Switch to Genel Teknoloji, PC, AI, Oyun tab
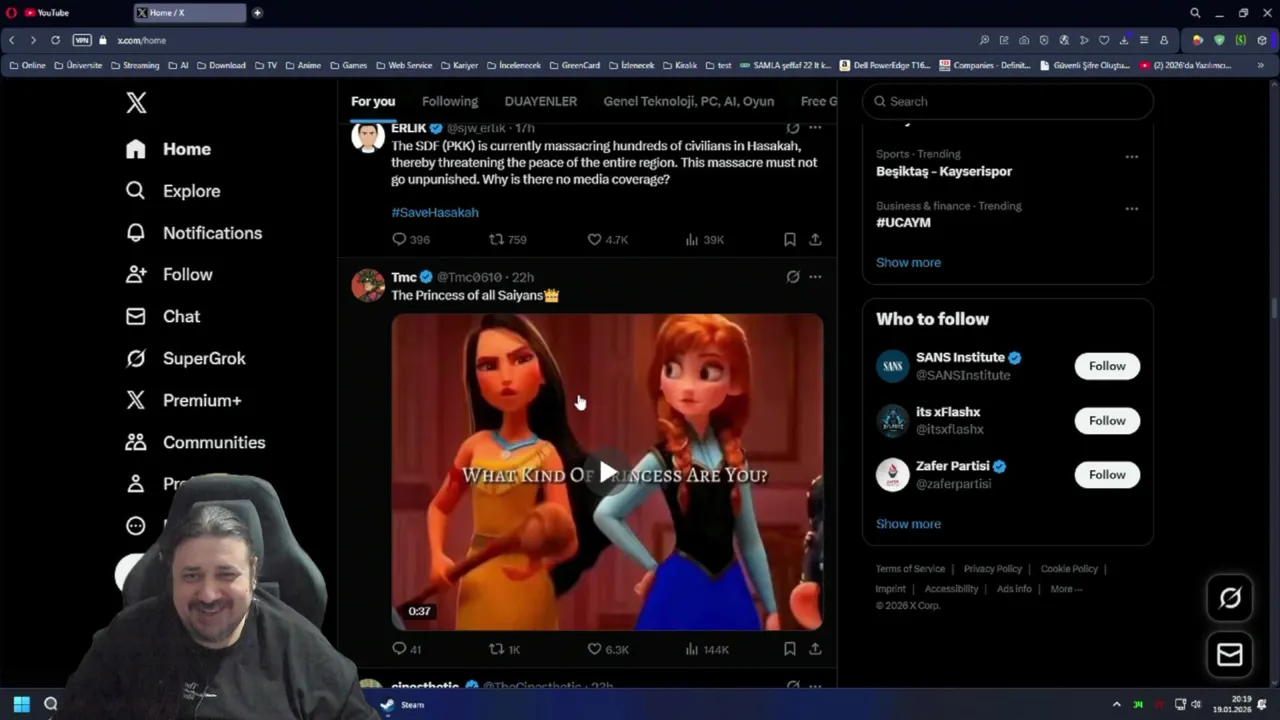Viewport: 1280px width, 720px height. point(689,101)
